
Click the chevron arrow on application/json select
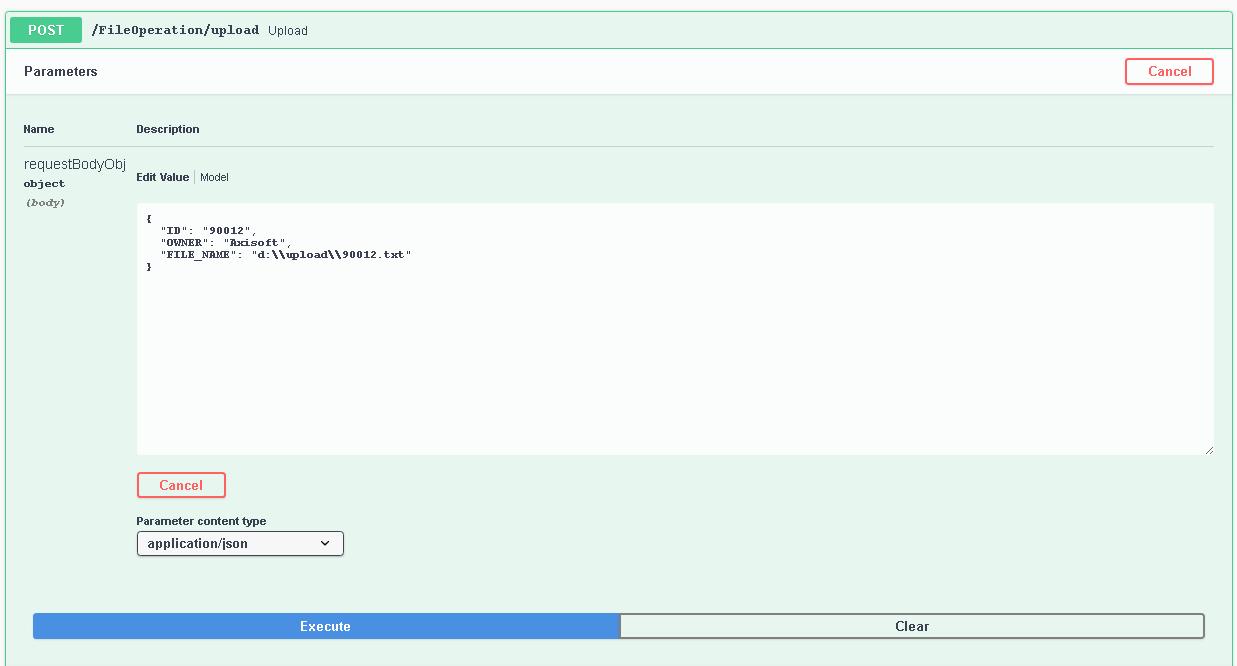pyautogui.click(x=325, y=543)
